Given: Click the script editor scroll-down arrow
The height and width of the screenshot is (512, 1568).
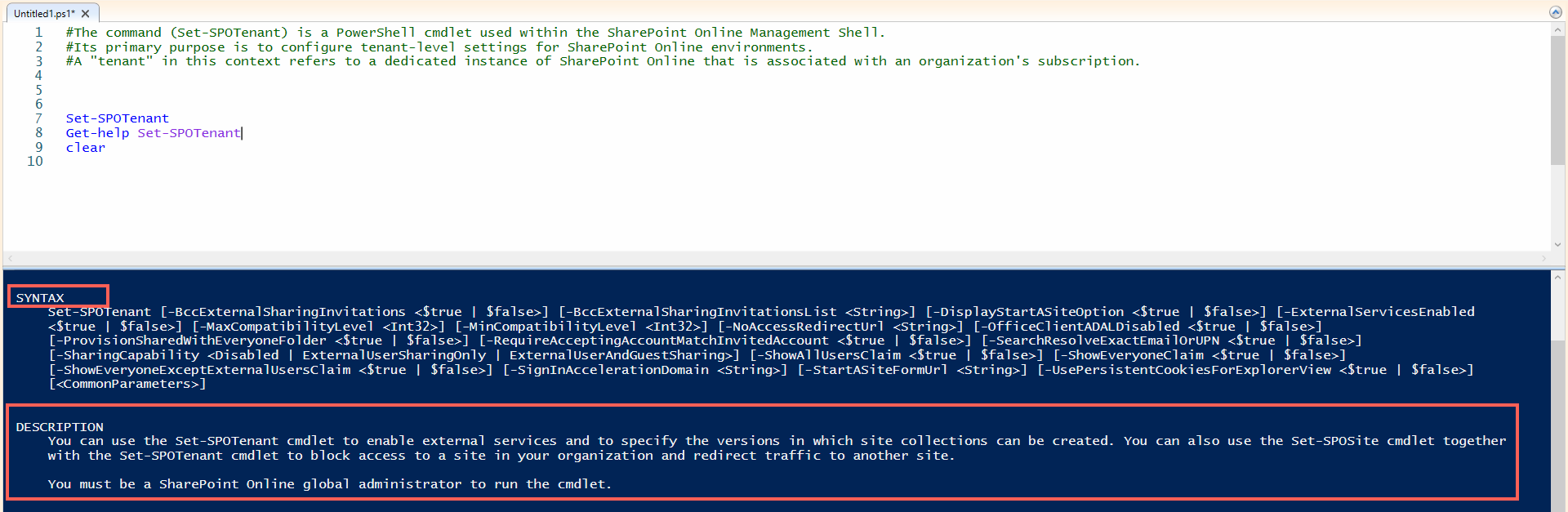Looking at the screenshot, I should 1558,244.
